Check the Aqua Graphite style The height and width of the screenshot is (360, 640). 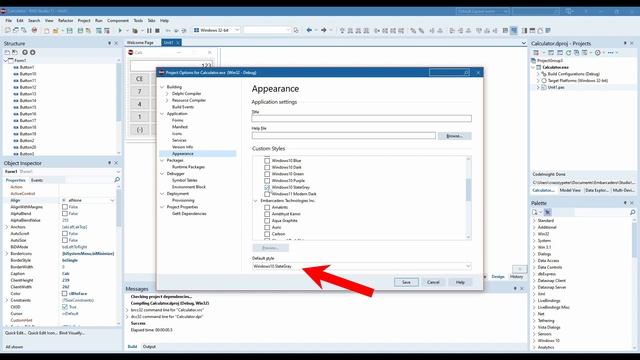point(267,220)
